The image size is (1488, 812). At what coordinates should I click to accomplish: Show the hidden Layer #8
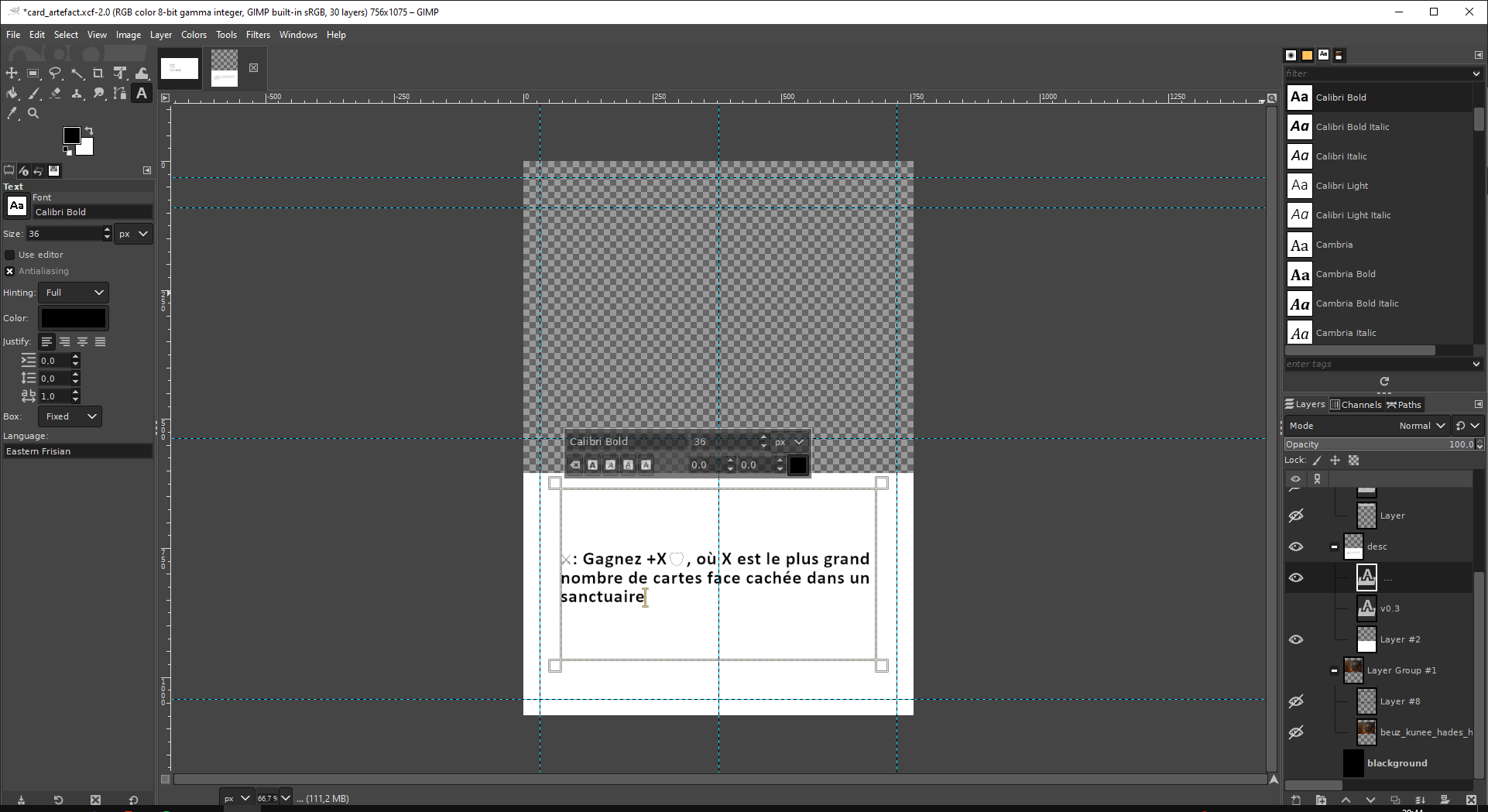1296,701
